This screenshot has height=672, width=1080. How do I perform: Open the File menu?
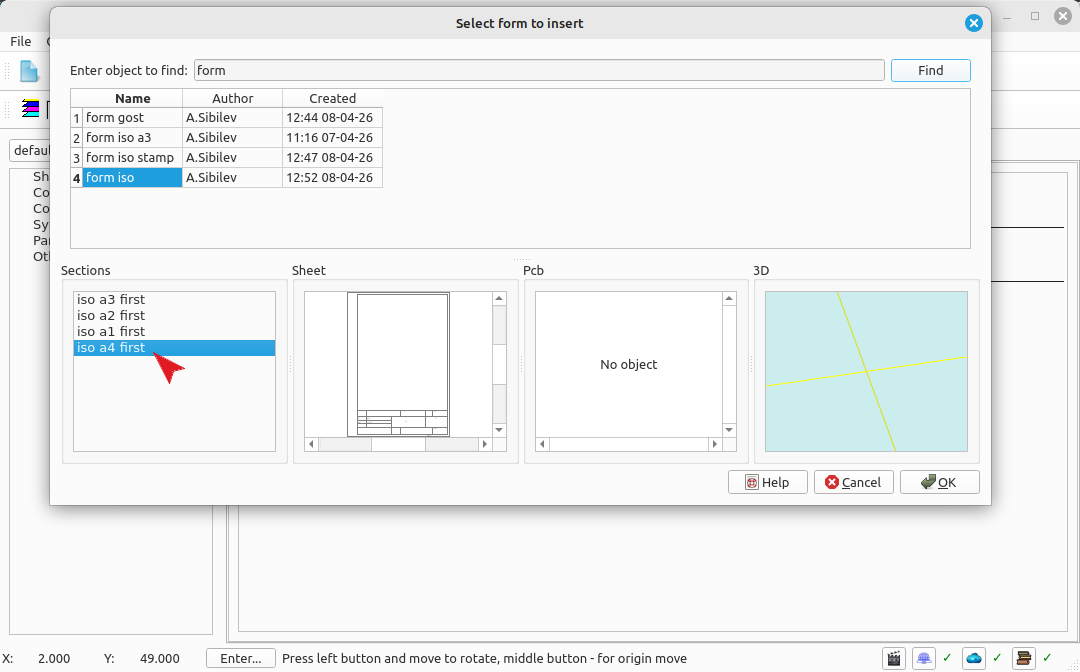21,41
